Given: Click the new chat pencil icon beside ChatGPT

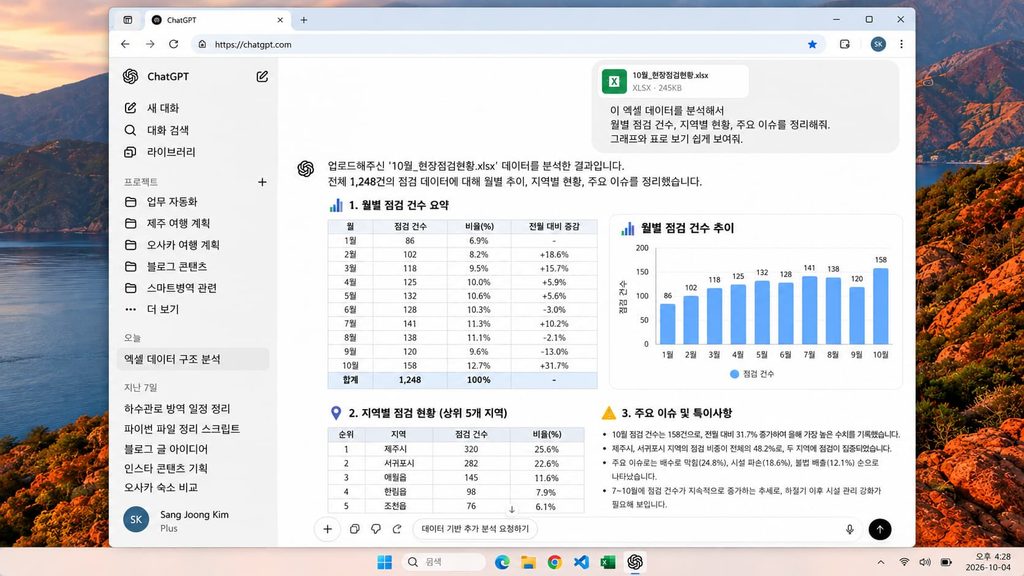Looking at the screenshot, I should [262, 76].
